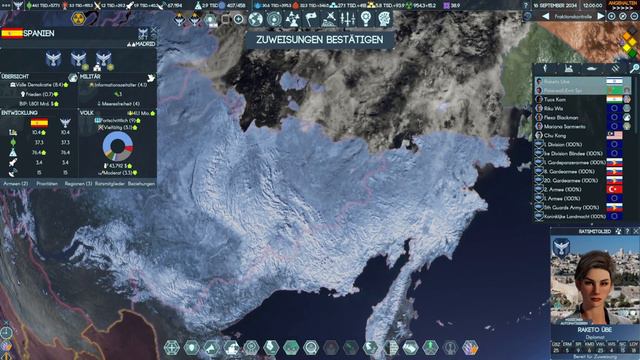Select councilor Mariana Sarmiento in list
This screenshot has height=360, width=640.
pyautogui.click(x=583, y=127)
